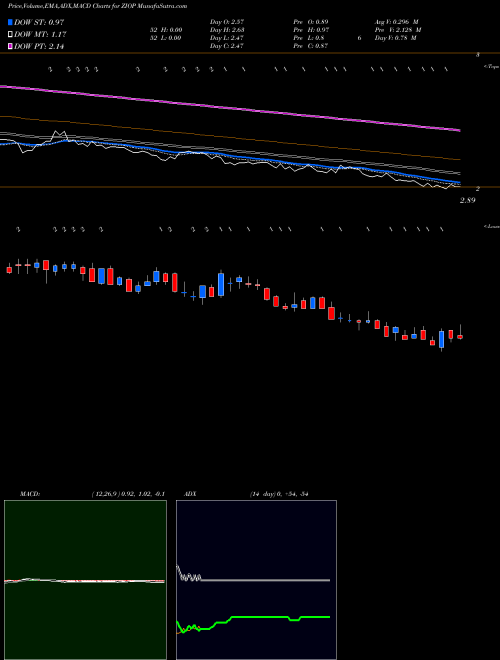Click the 'Day L: 2.47' value
The image size is (500, 660).
[227, 38]
